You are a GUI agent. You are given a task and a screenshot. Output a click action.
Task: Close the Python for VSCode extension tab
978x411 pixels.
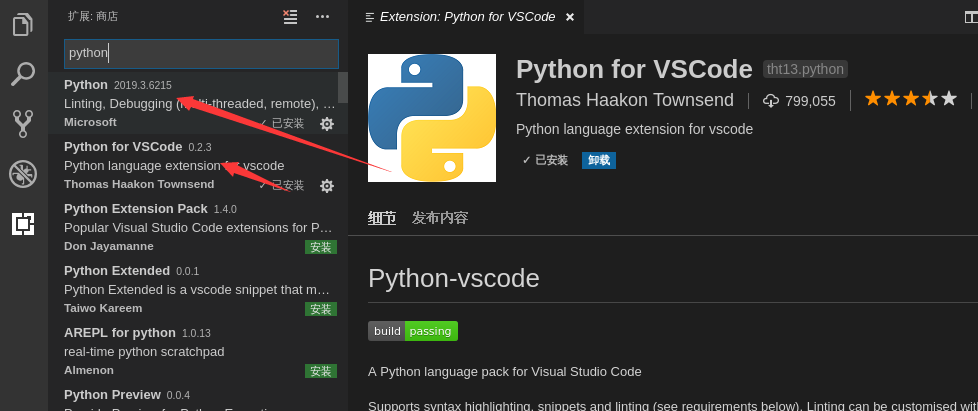coord(569,17)
